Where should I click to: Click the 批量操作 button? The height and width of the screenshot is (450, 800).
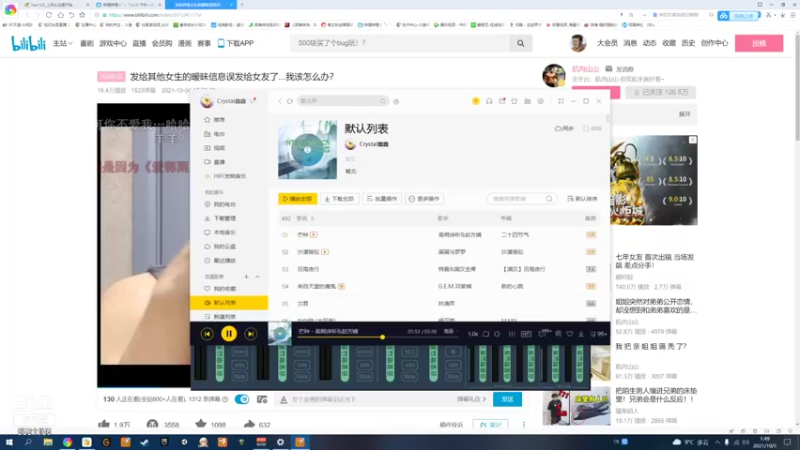pos(382,198)
